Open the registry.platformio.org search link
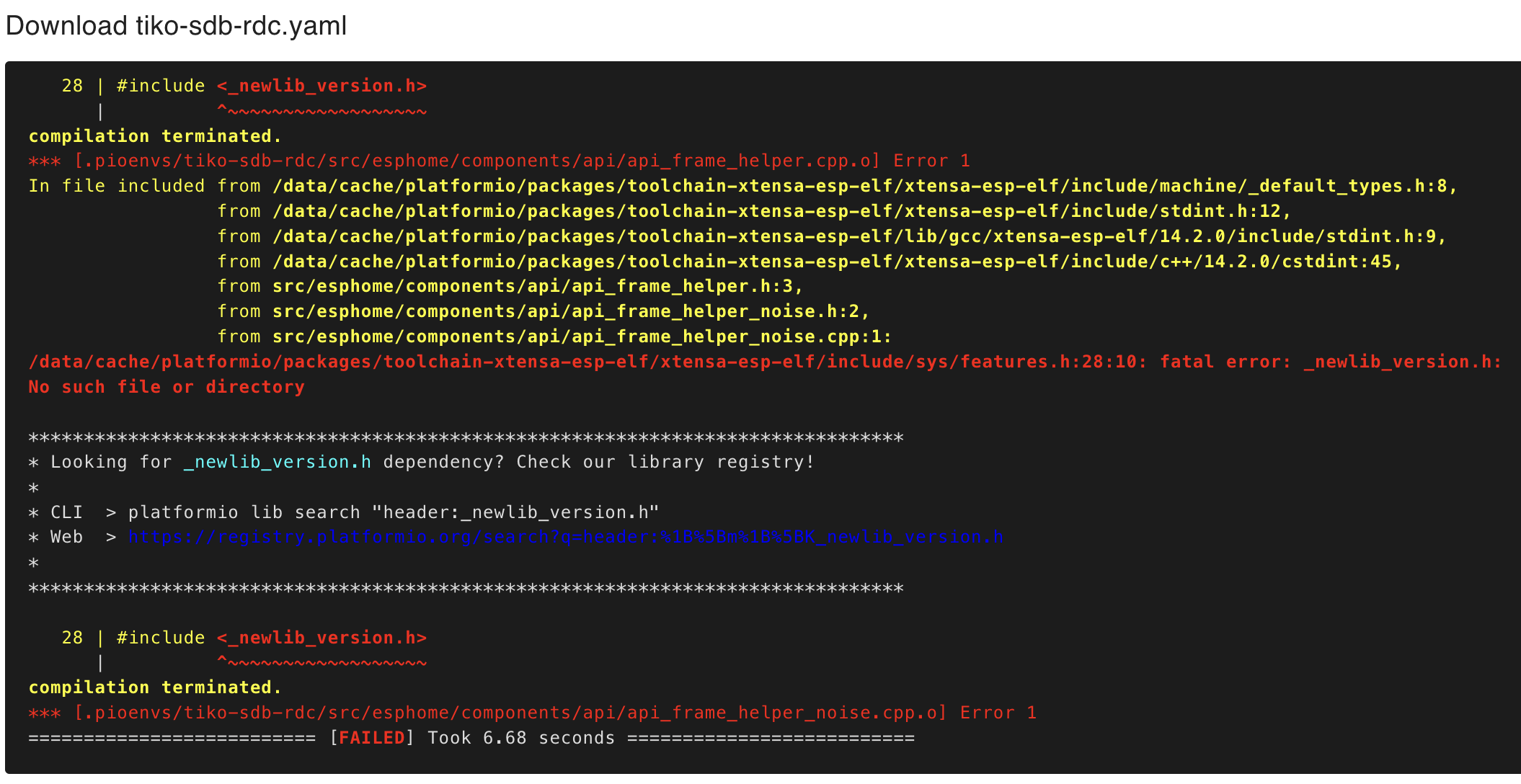This screenshot has height=784, width=1521. 565,538
